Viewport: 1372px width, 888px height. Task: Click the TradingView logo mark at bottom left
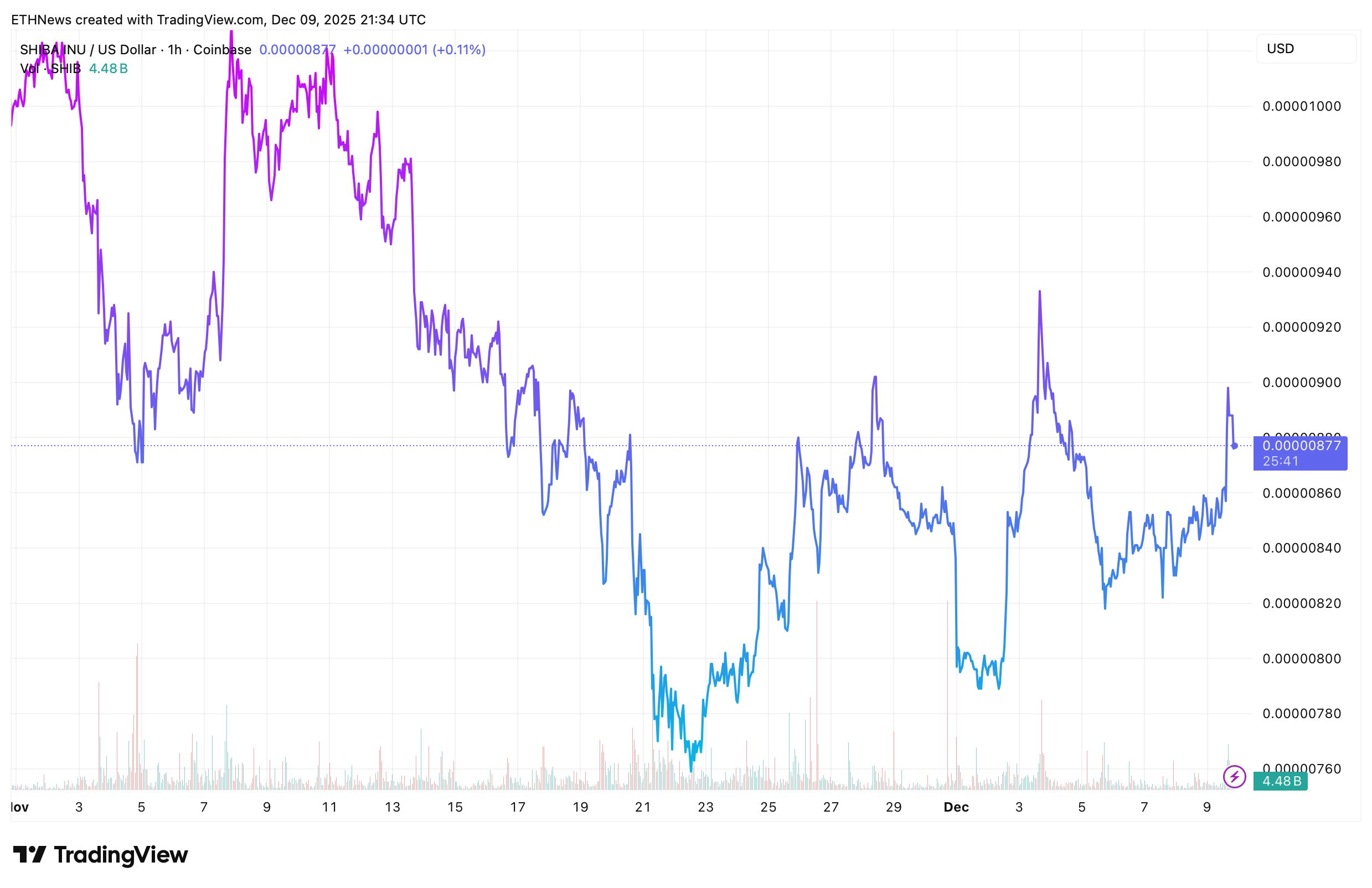click(x=29, y=854)
